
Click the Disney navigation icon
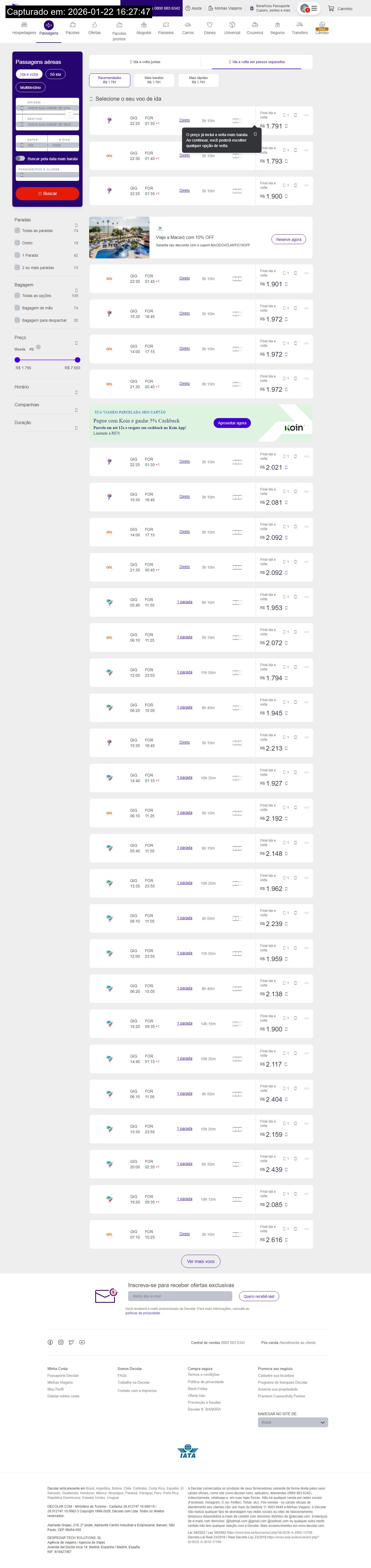coord(210,25)
